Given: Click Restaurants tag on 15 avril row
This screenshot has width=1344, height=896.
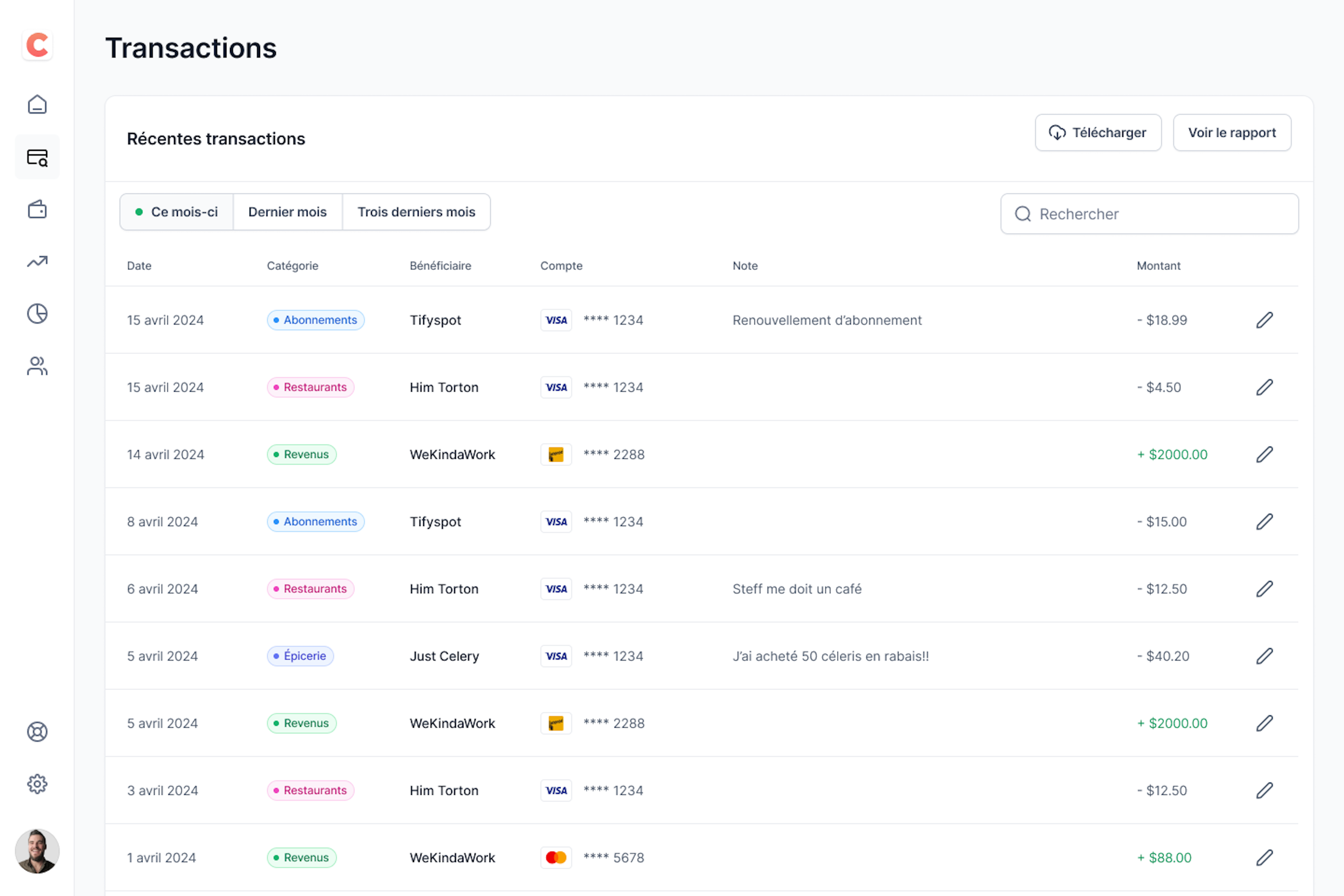Looking at the screenshot, I should tap(310, 387).
